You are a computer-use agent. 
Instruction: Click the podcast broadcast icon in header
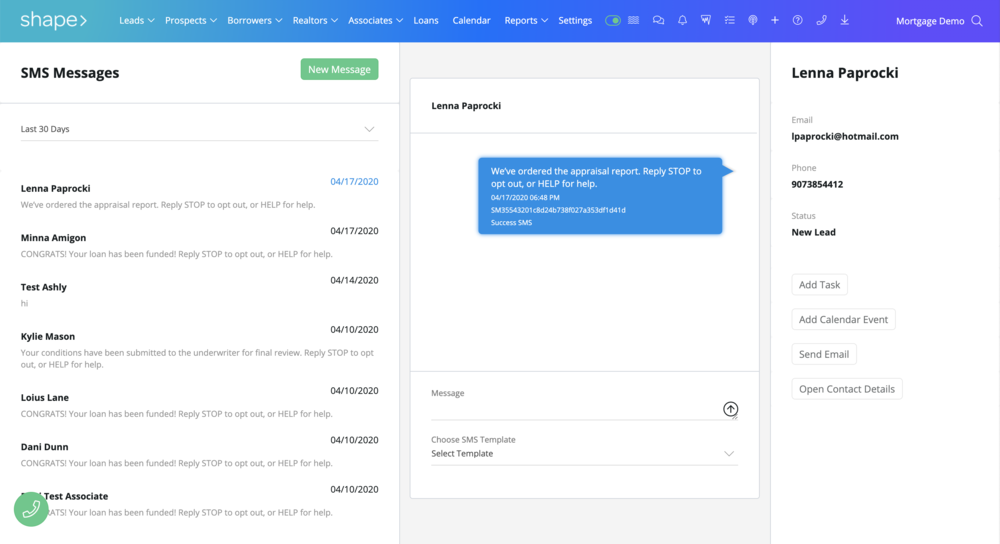pyautogui.click(x=753, y=20)
